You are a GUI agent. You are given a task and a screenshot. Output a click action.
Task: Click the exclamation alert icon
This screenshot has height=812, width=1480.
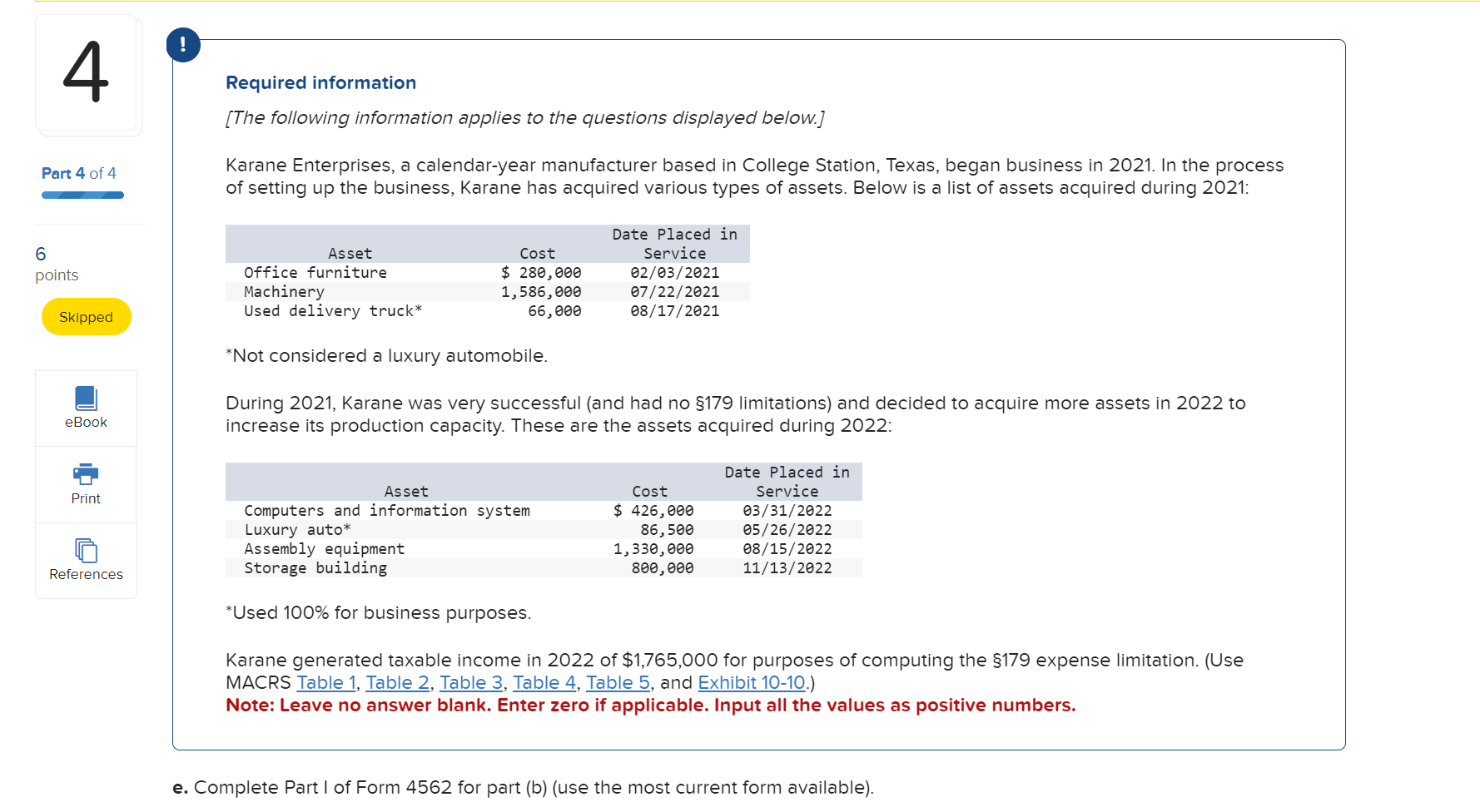183,45
